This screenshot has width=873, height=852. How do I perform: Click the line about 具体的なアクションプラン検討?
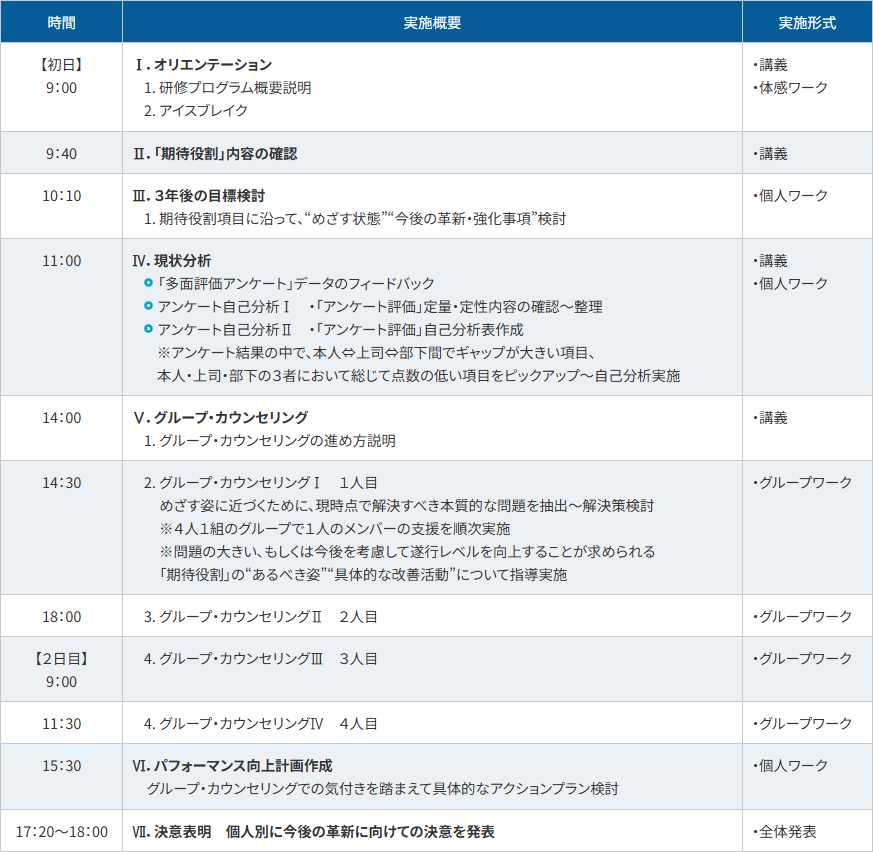point(382,789)
